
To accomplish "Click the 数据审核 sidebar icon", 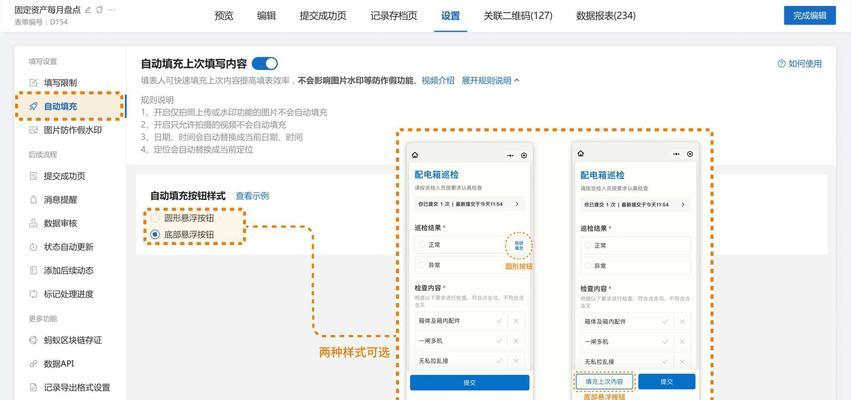I will tap(33, 223).
